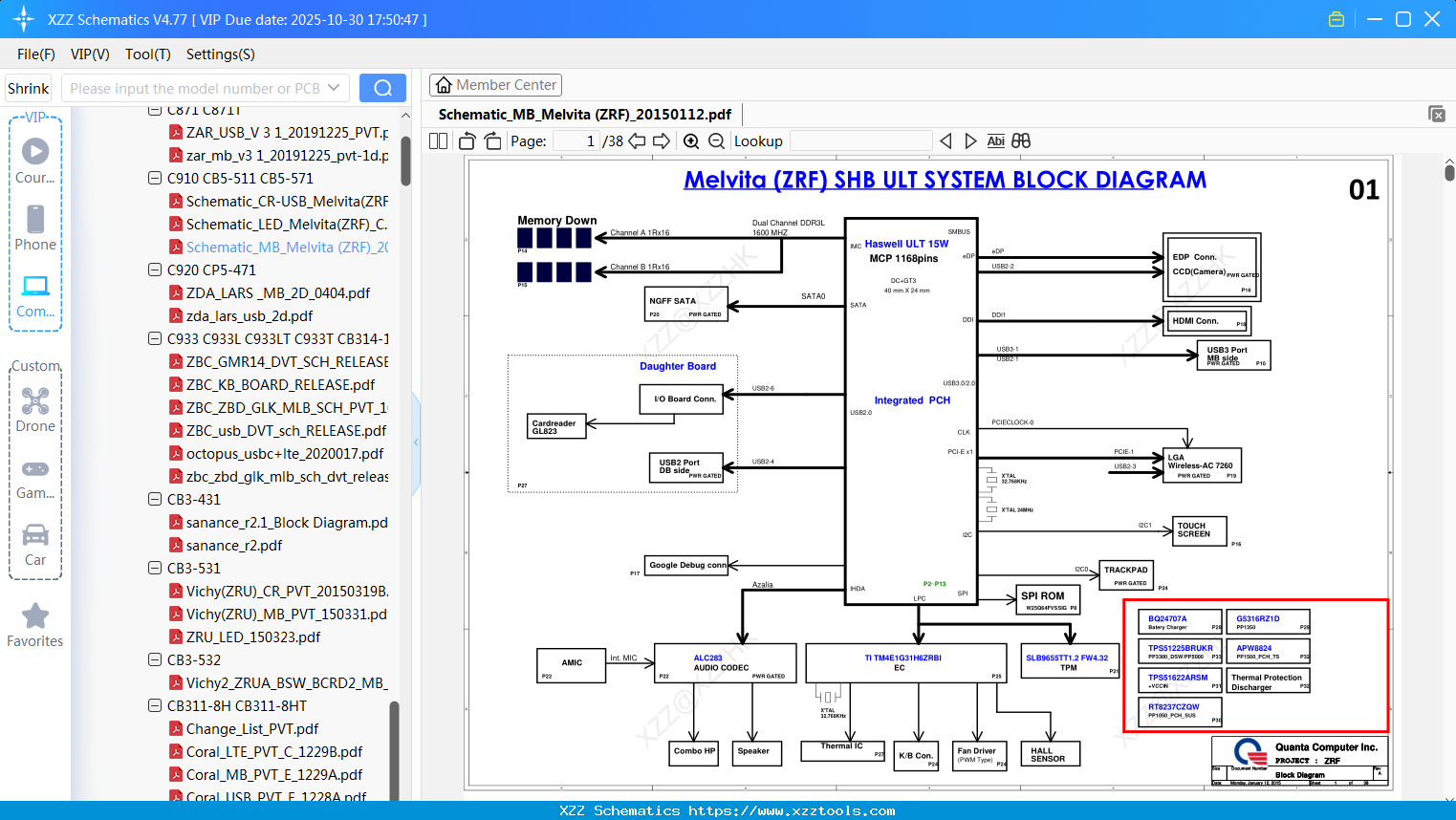Open Coral_LTE_PVT_C_1229B.pdf

266,752
